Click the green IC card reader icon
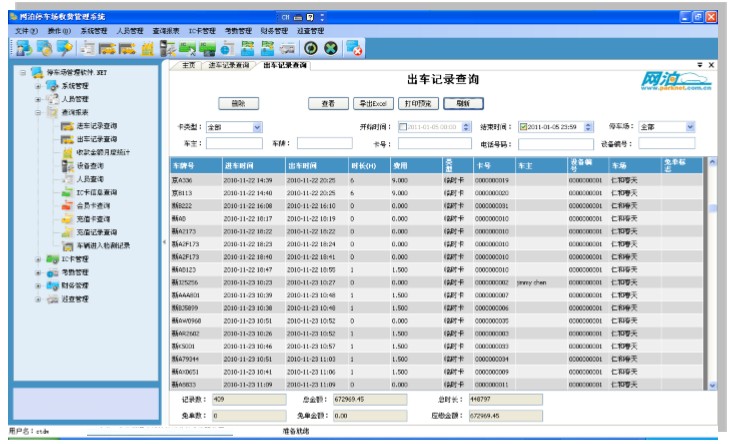The height and width of the screenshot is (444, 732). [x=207, y=48]
